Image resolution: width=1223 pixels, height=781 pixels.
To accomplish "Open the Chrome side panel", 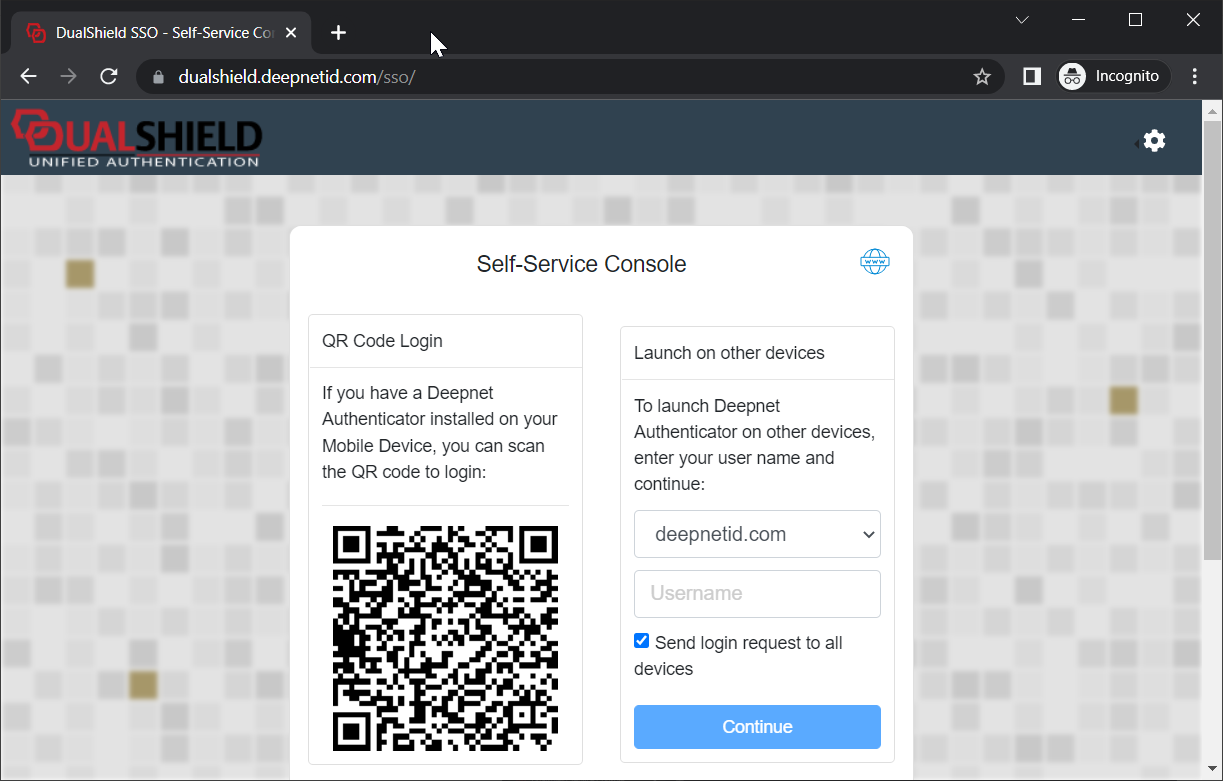I will pos(1032,77).
